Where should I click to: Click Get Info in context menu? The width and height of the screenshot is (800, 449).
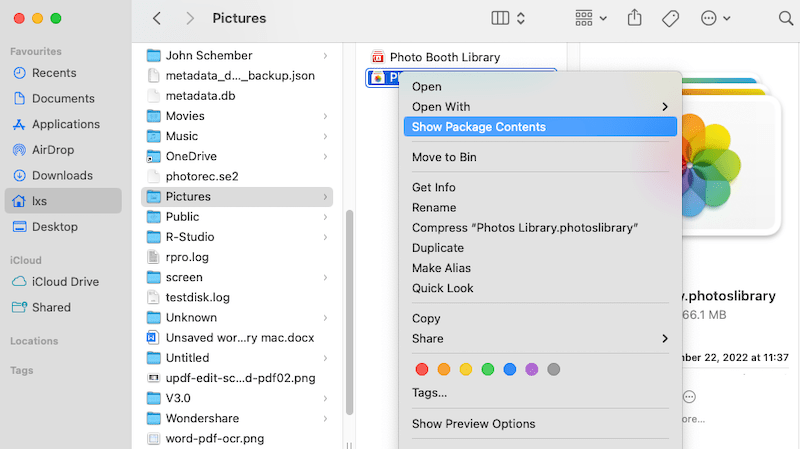tap(433, 187)
